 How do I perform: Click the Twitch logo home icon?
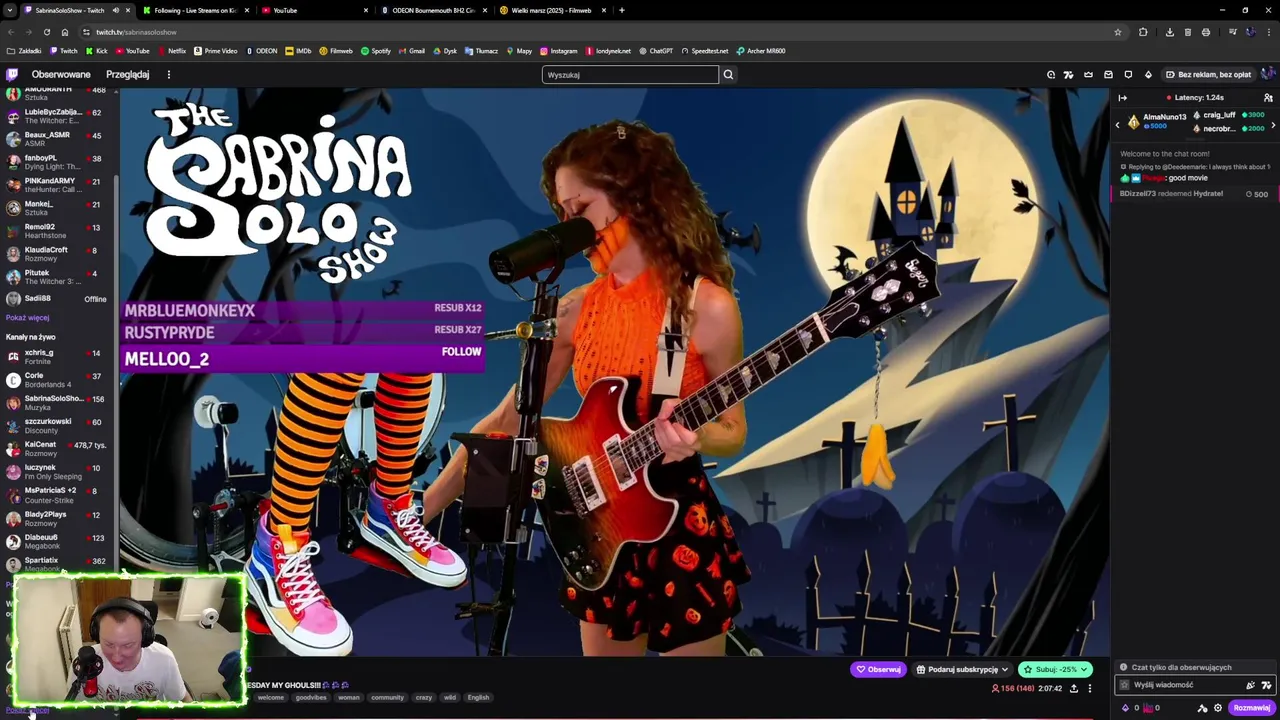[12, 74]
